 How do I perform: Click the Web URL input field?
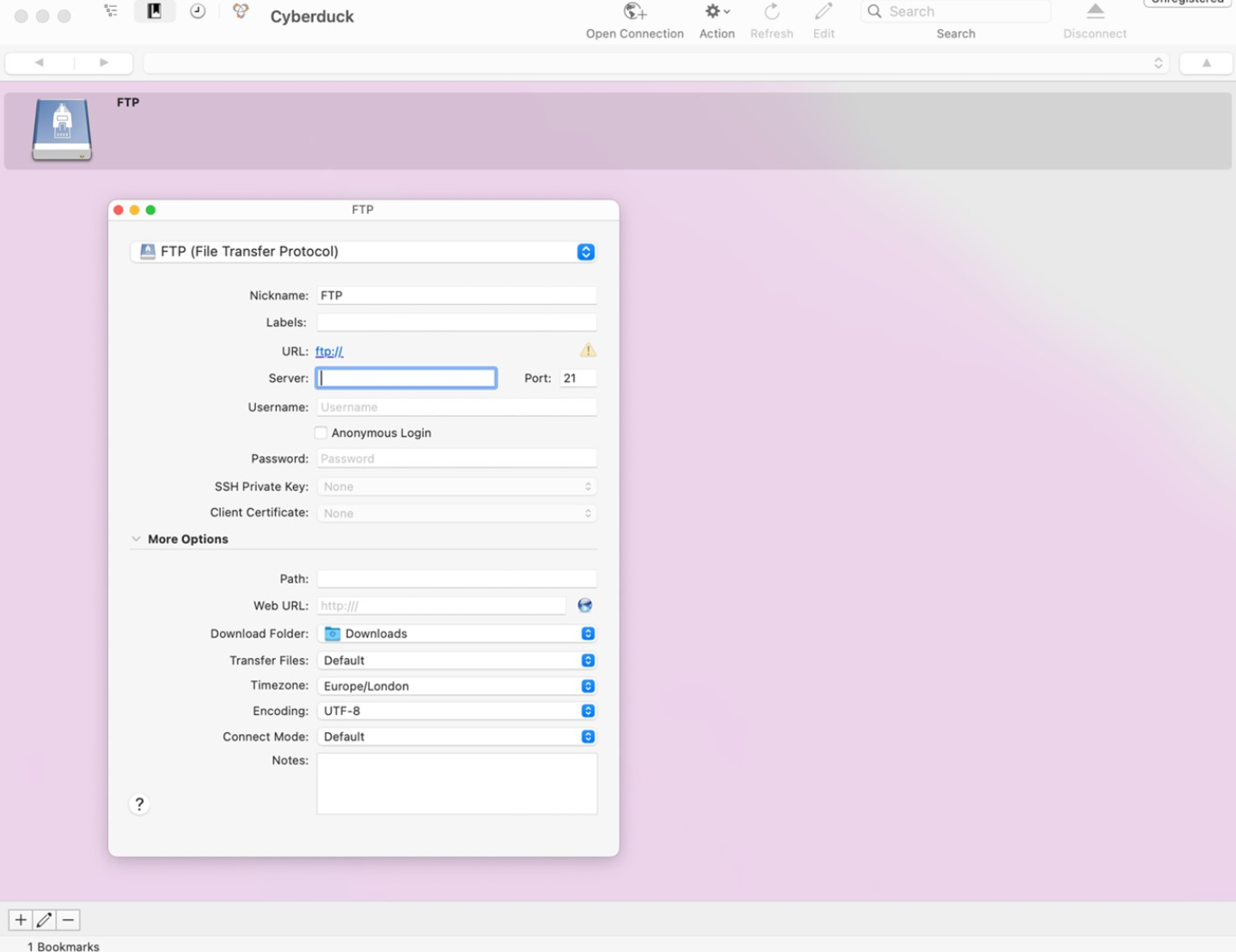[442, 606]
